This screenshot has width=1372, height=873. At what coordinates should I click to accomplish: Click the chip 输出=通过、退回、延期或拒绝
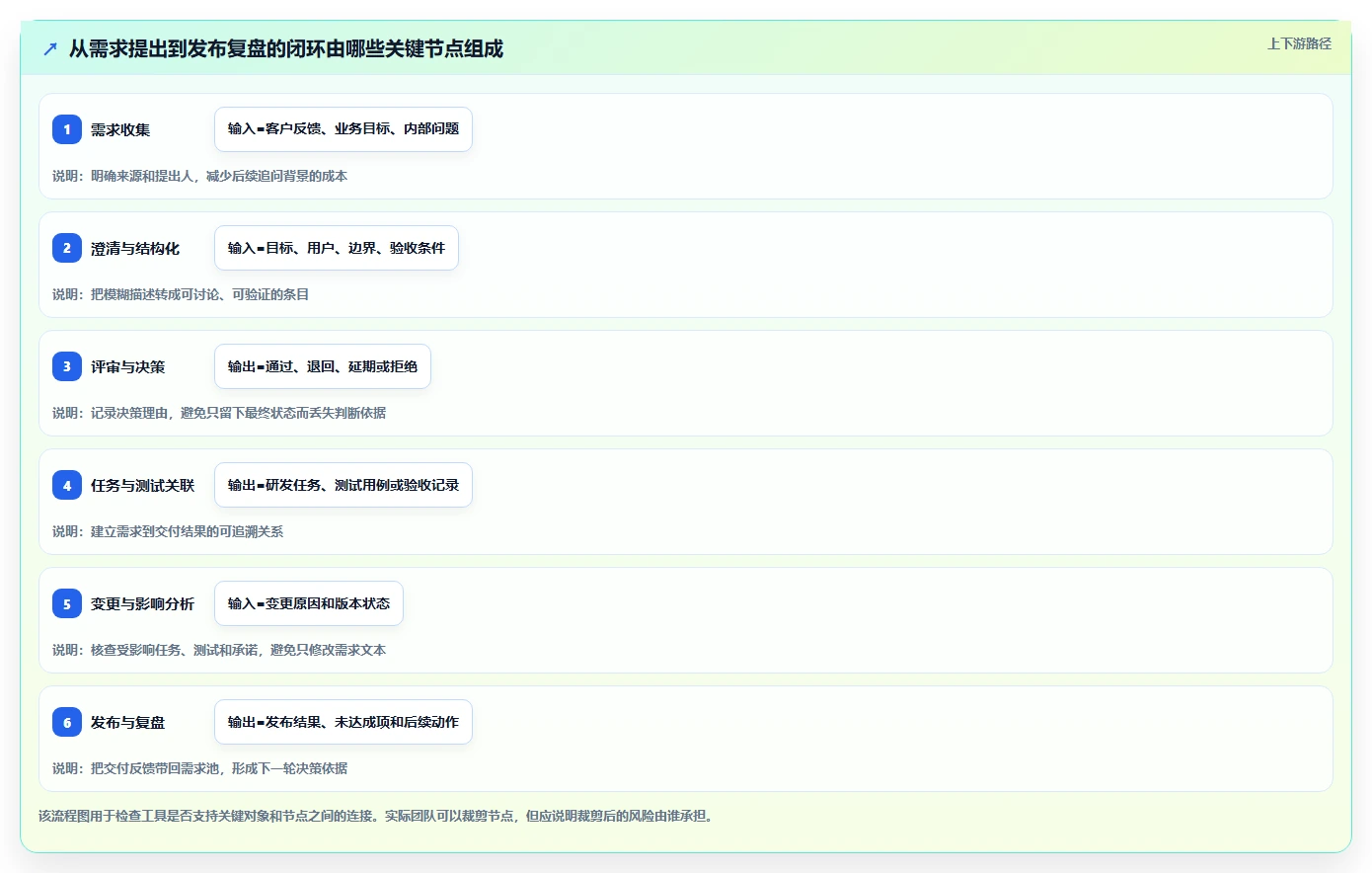[x=323, y=366]
